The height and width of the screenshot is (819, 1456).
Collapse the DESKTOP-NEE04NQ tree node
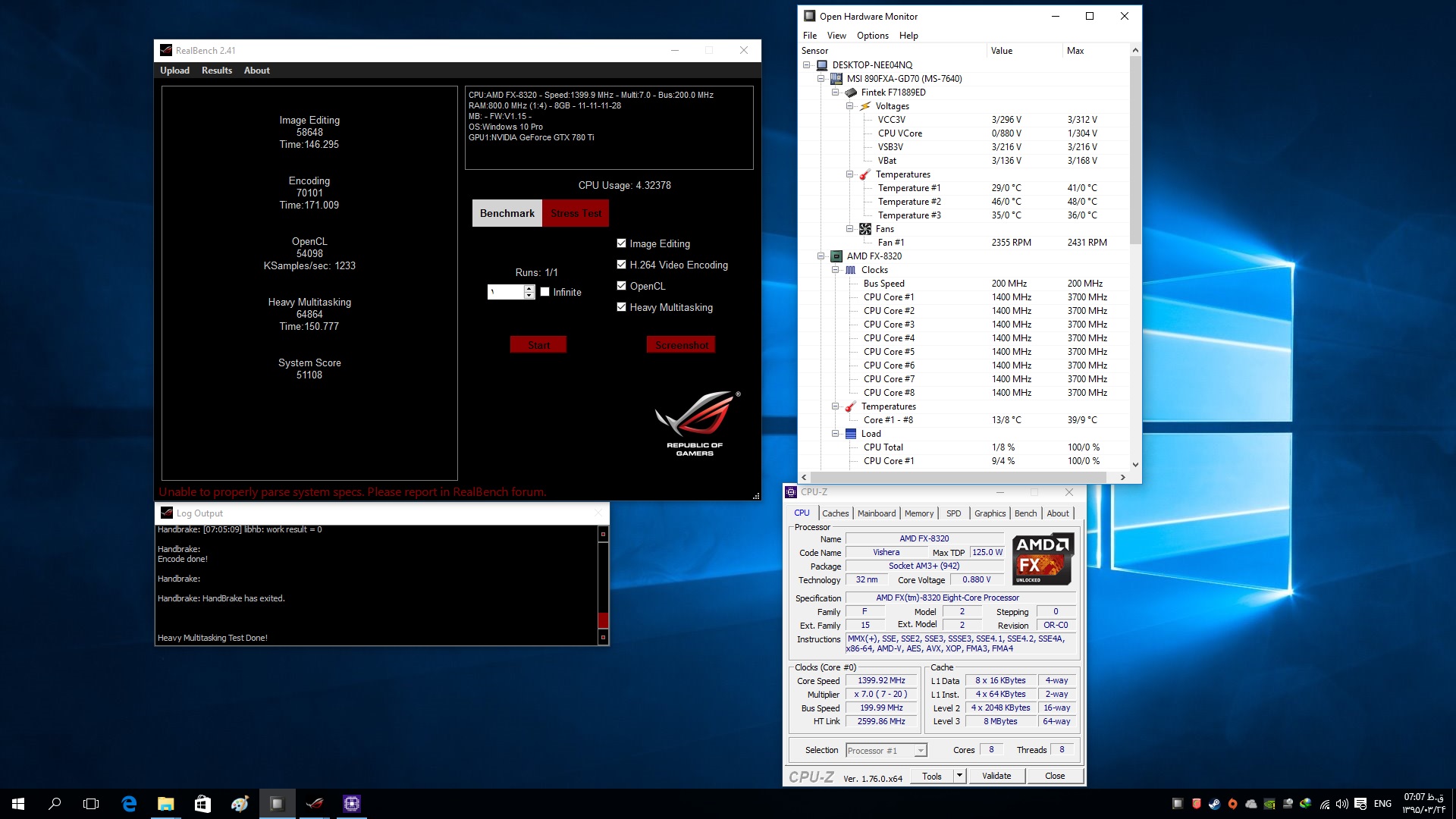pos(807,65)
